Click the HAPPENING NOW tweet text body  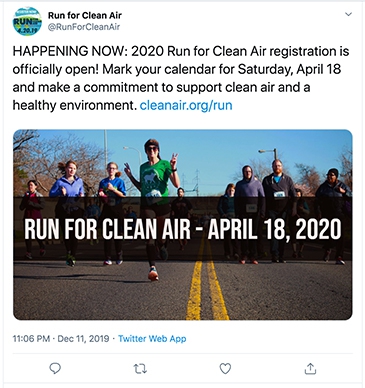click(181, 78)
